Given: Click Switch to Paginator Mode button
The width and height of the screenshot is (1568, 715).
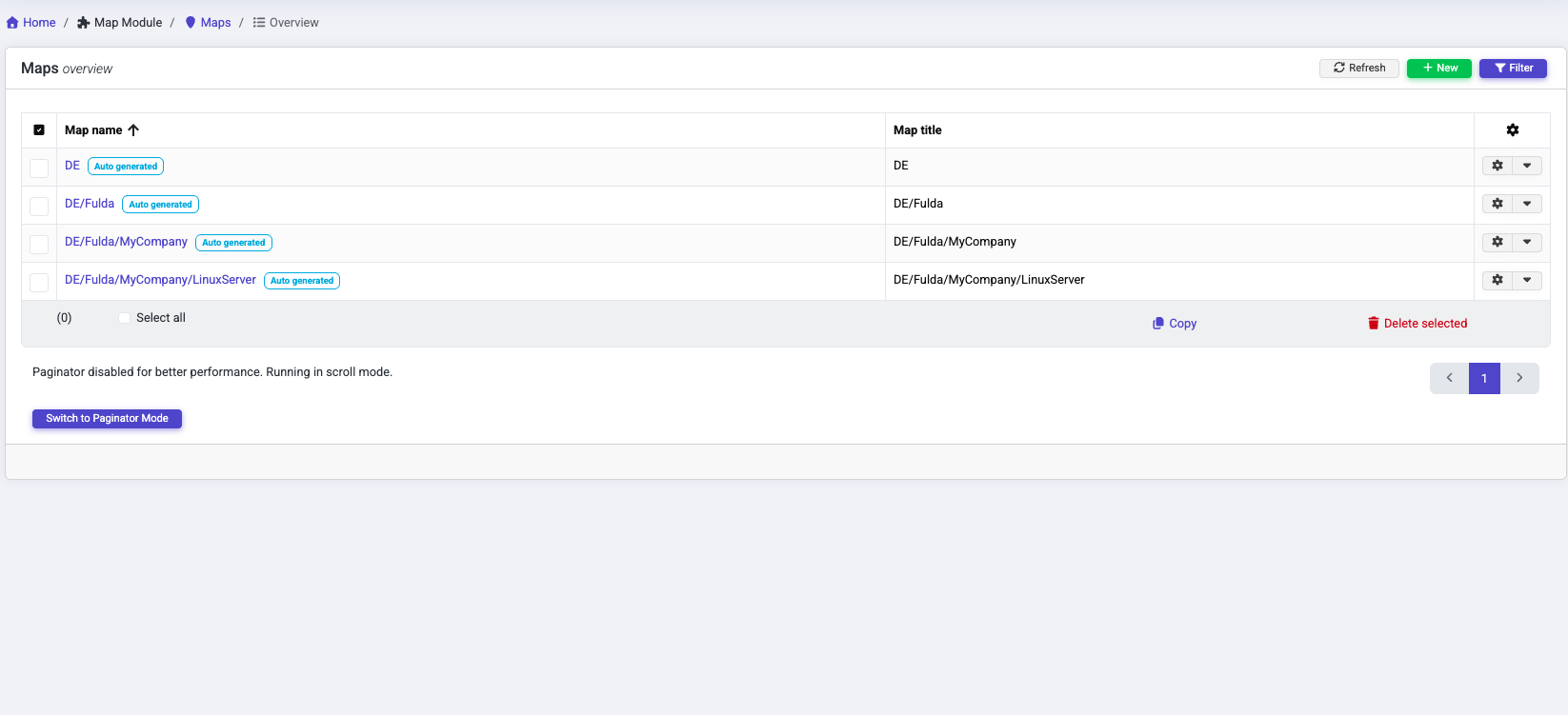Looking at the screenshot, I should [107, 419].
